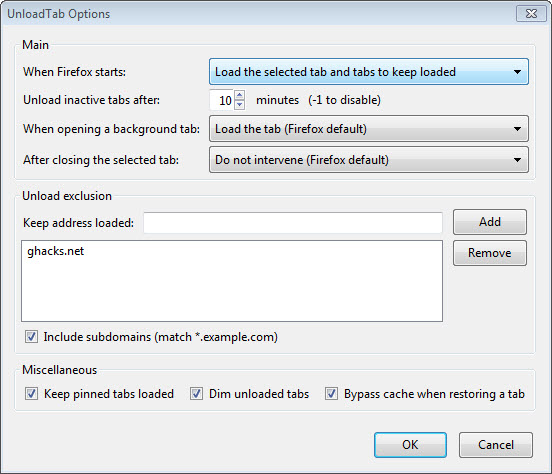Viewport: 552px width, 474px height.
Task: Increase inactive tab unload minutes with up arrow
Action: [240, 95]
